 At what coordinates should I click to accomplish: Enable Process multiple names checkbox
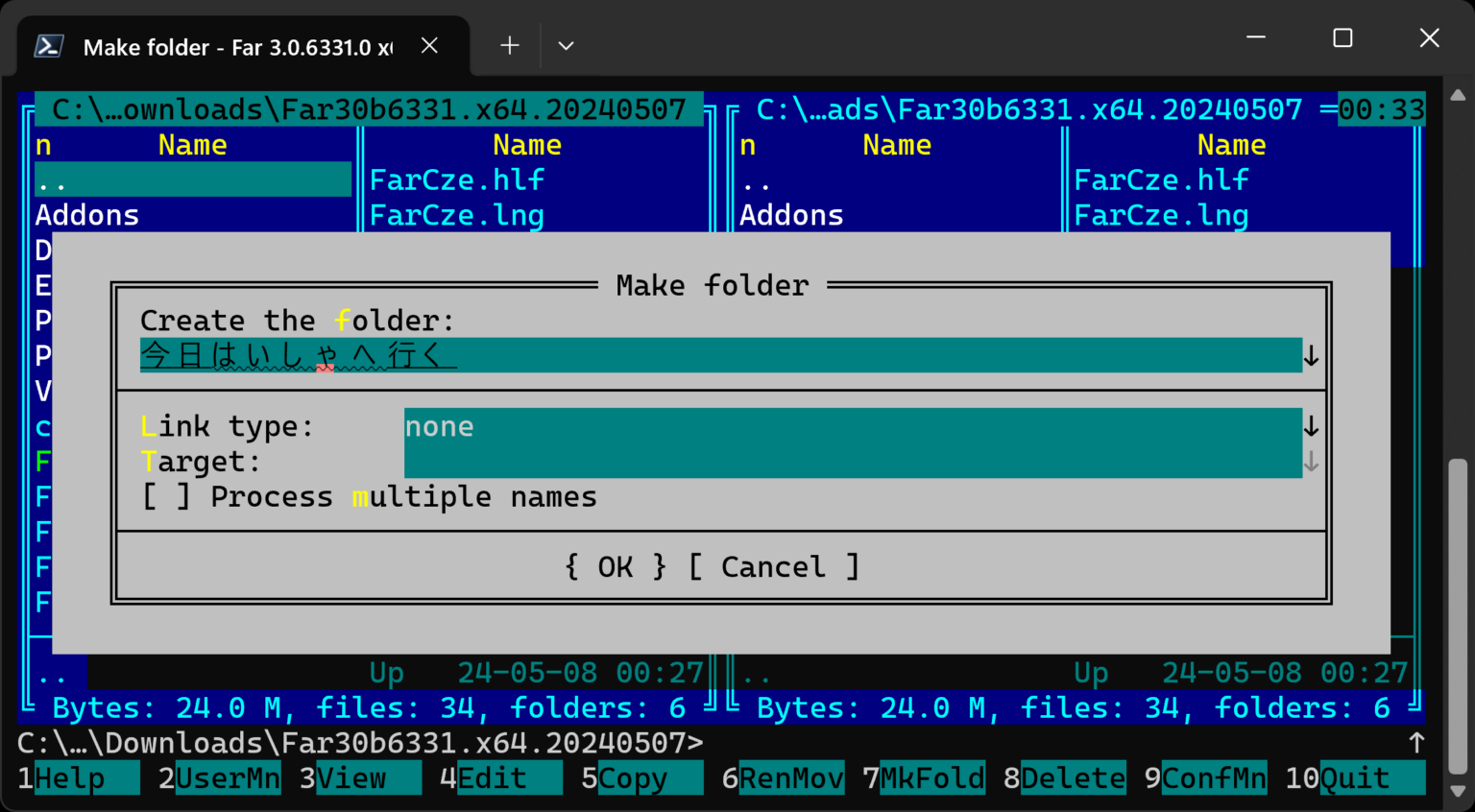pos(166,497)
